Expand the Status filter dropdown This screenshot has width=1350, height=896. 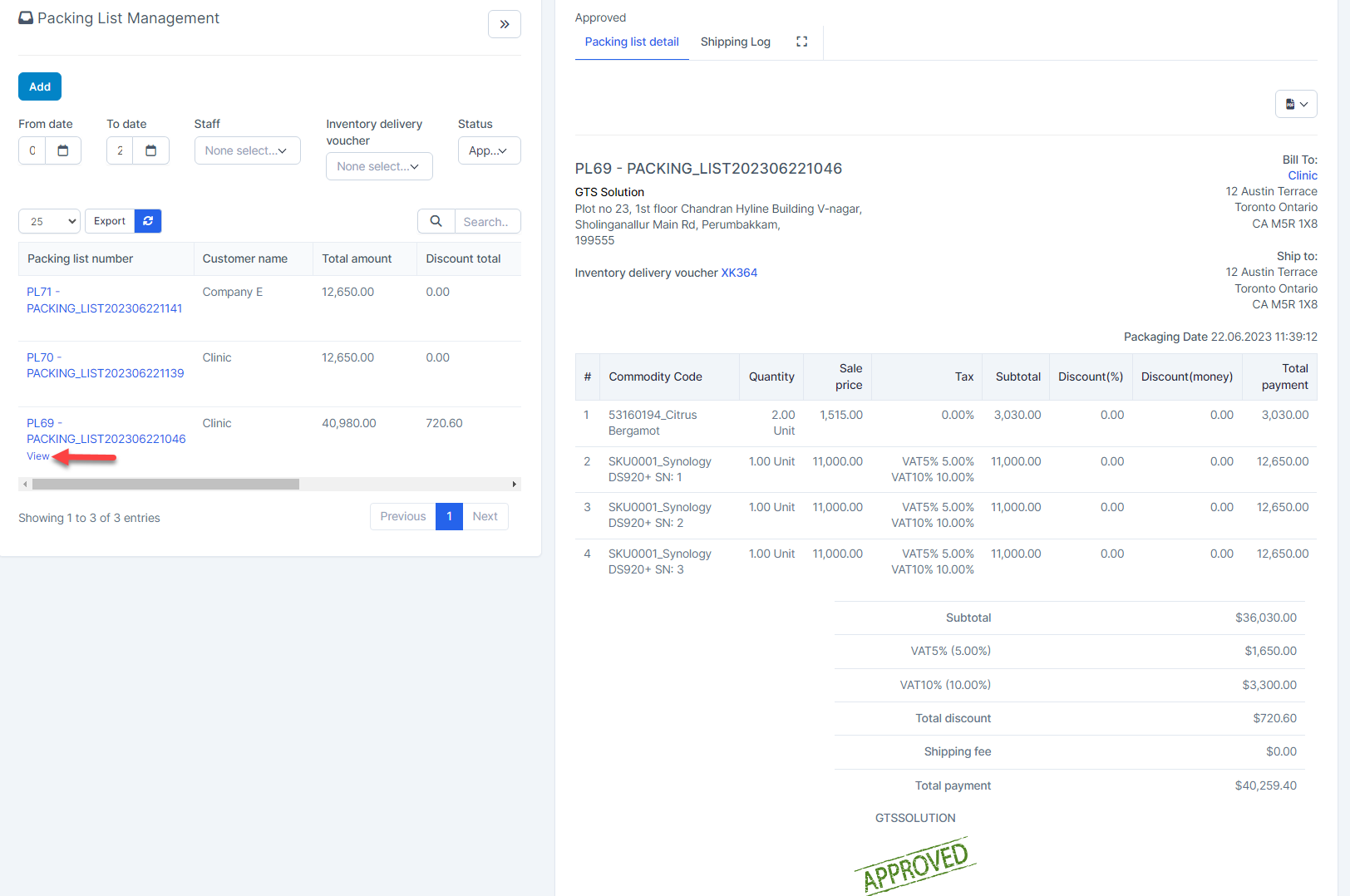(x=489, y=150)
